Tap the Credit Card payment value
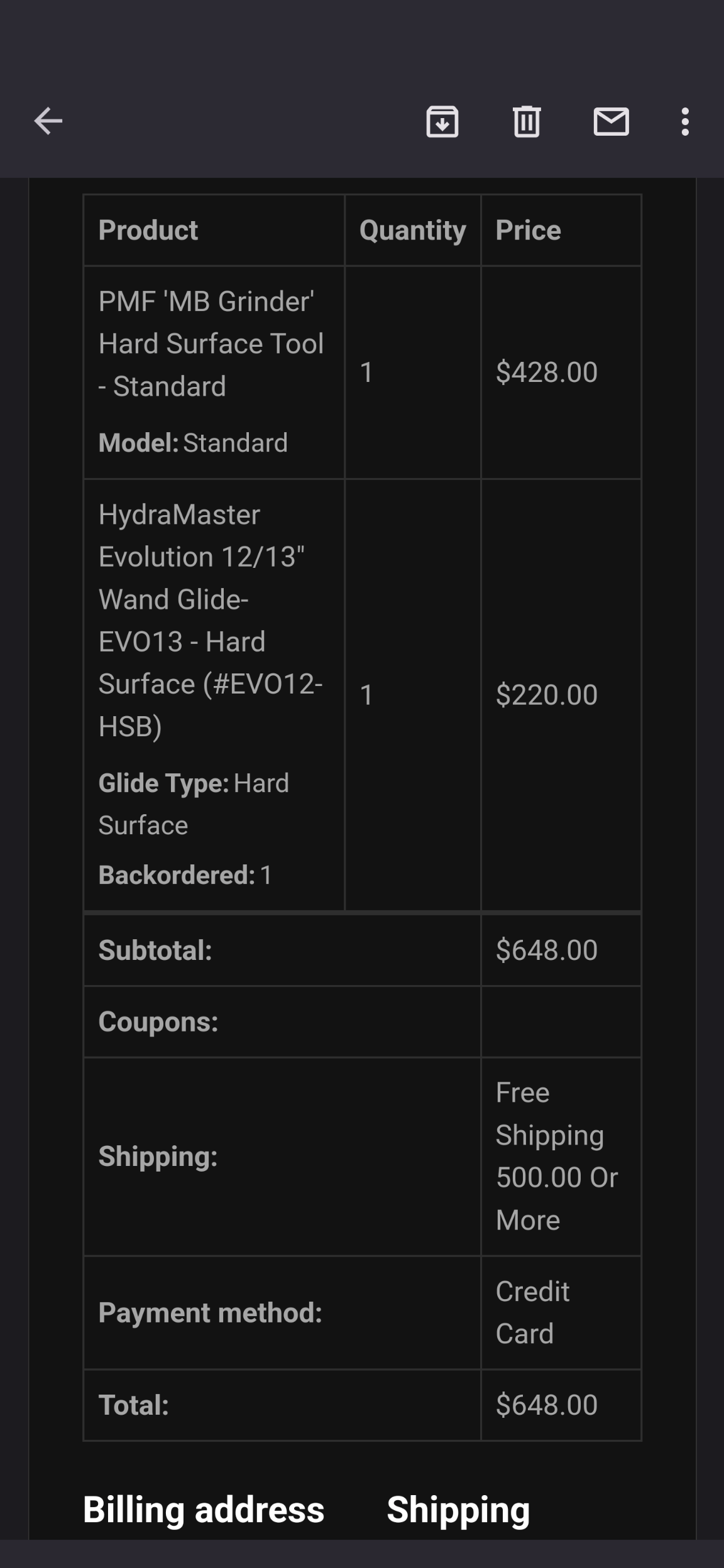This screenshot has height=1568, width=724. (x=532, y=1312)
